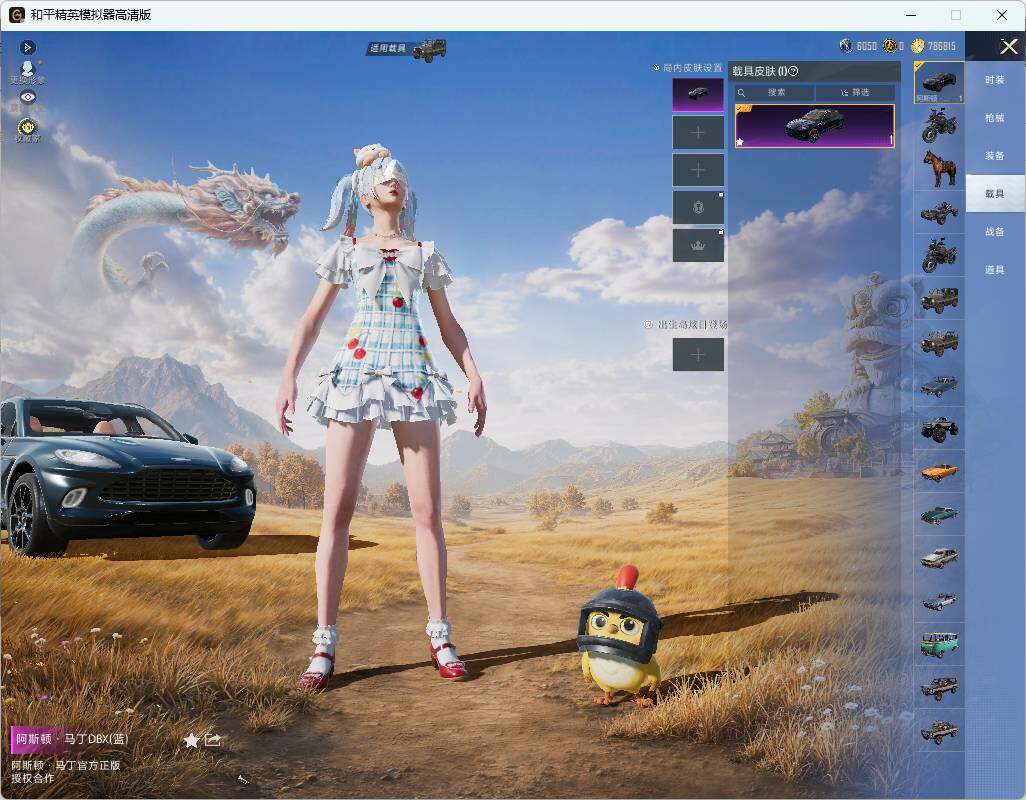The width and height of the screenshot is (1026, 800).
Task: Share the vehicle skin via share icon
Action: (x=213, y=739)
